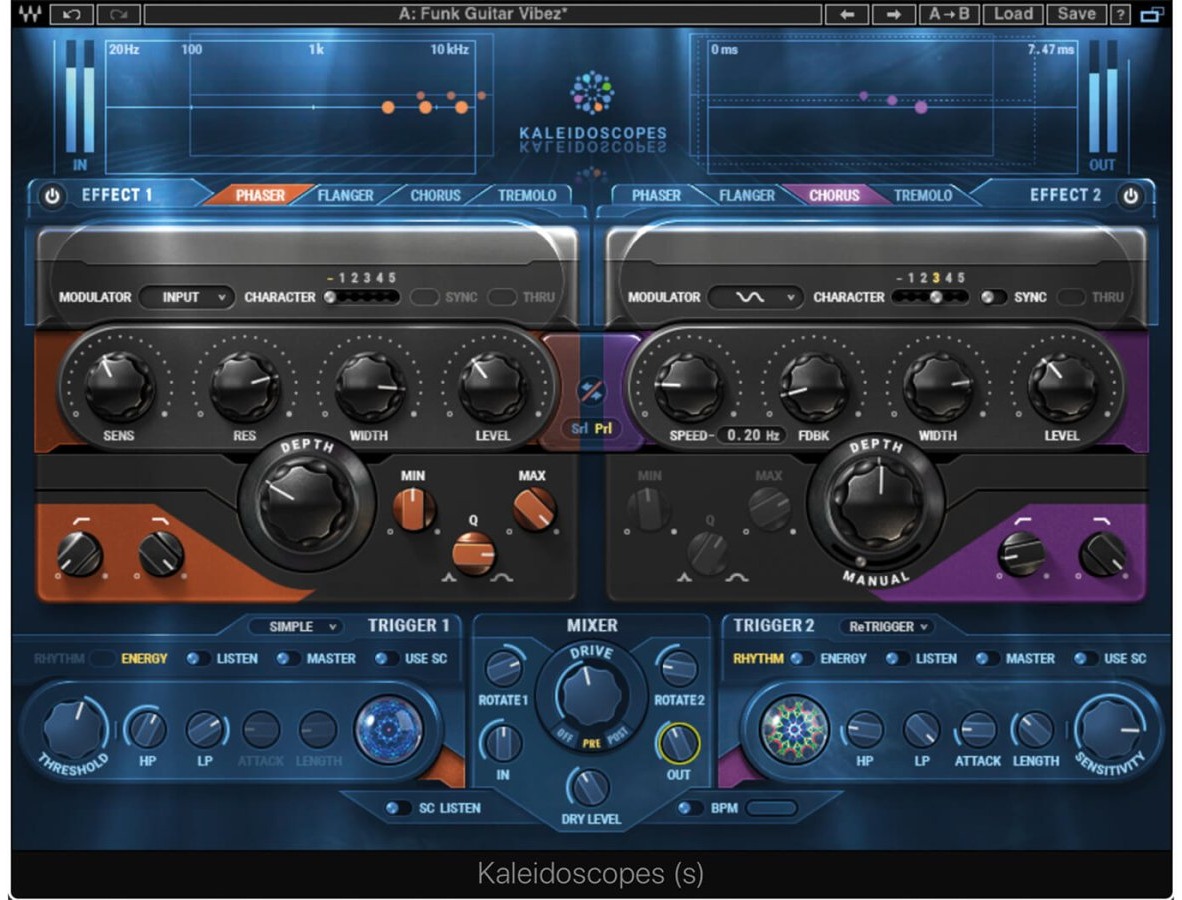Click Effect 1 RES knob
The image size is (1182, 900).
tap(243, 386)
